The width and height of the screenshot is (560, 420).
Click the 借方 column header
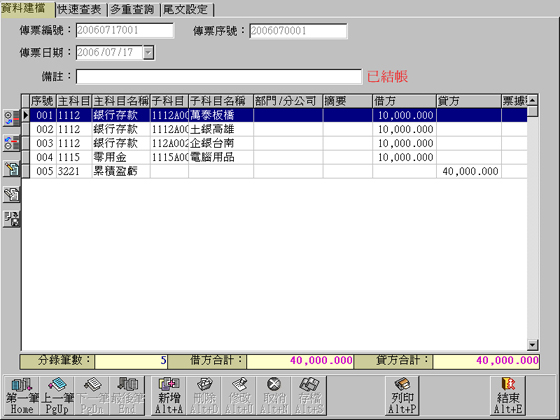[404, 101]
